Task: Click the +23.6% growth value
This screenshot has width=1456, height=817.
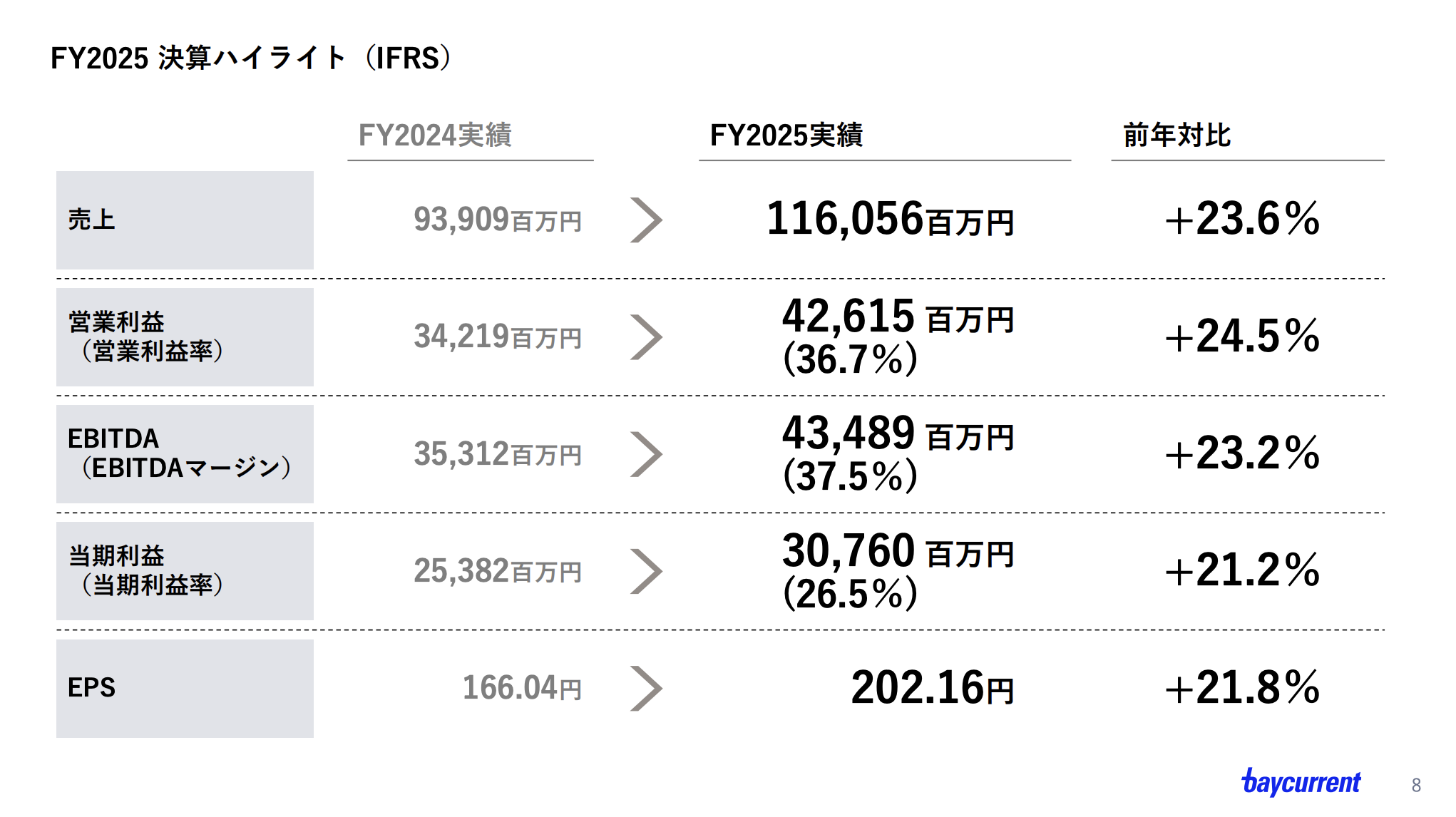Action: 1242,219
